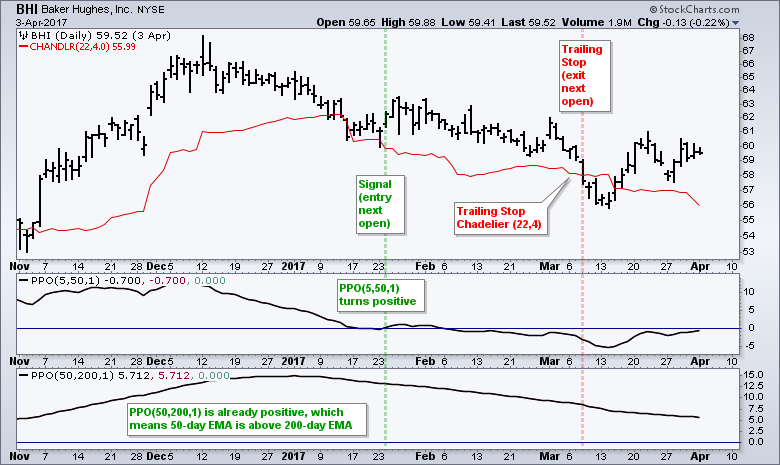Click the PPO(5,50,1) turns positive note
This screenshot has width=780, height=465.
(381, 295)
